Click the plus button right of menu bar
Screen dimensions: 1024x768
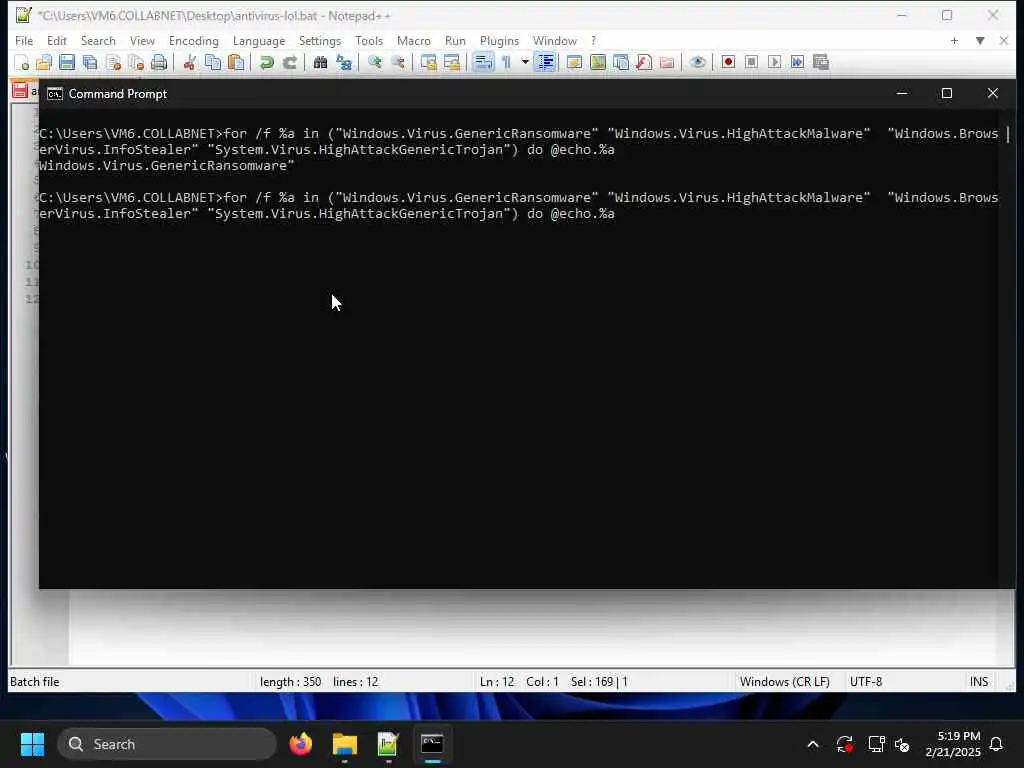point(954,40)
